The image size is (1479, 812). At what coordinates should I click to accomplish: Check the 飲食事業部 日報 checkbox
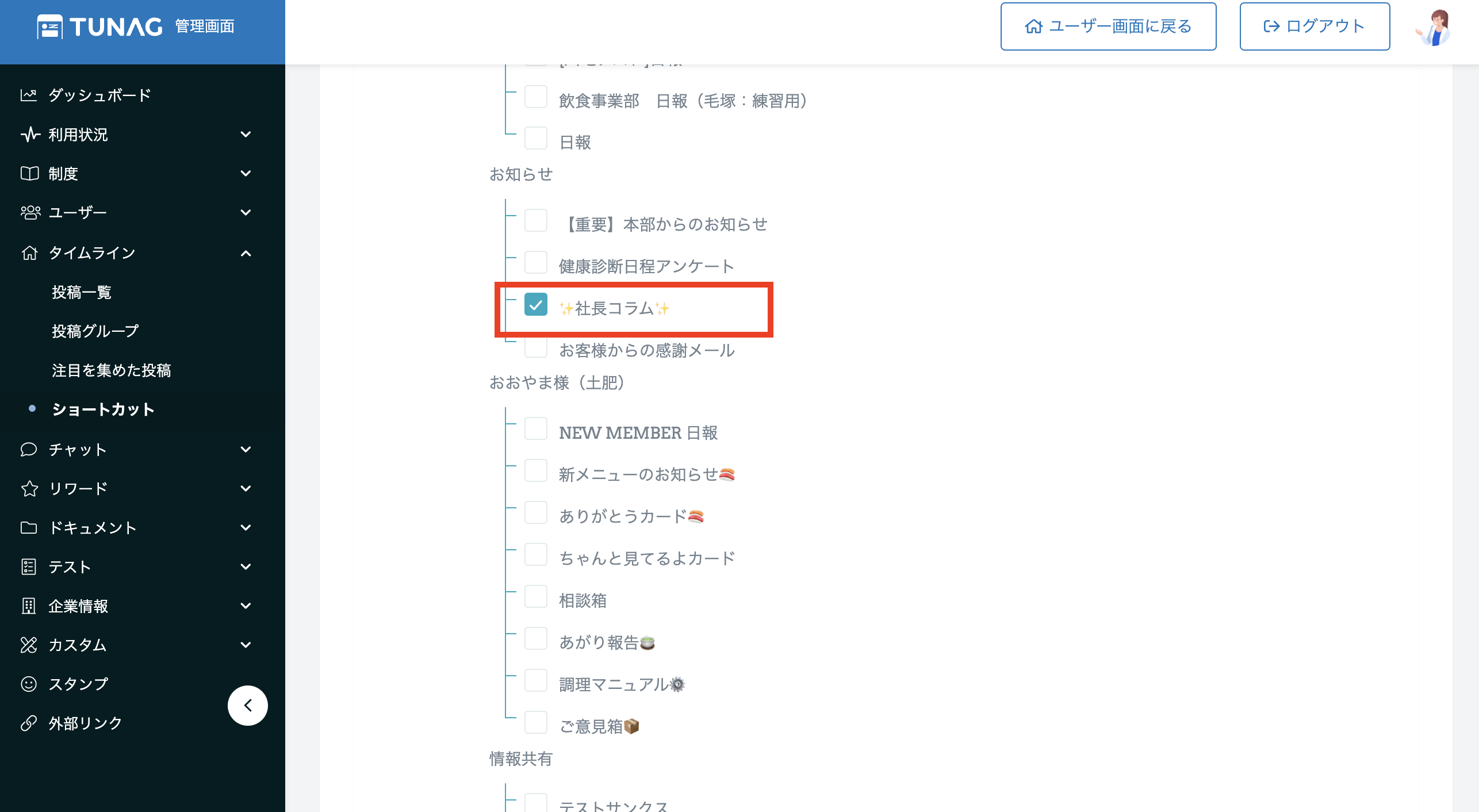pos(536,97)
